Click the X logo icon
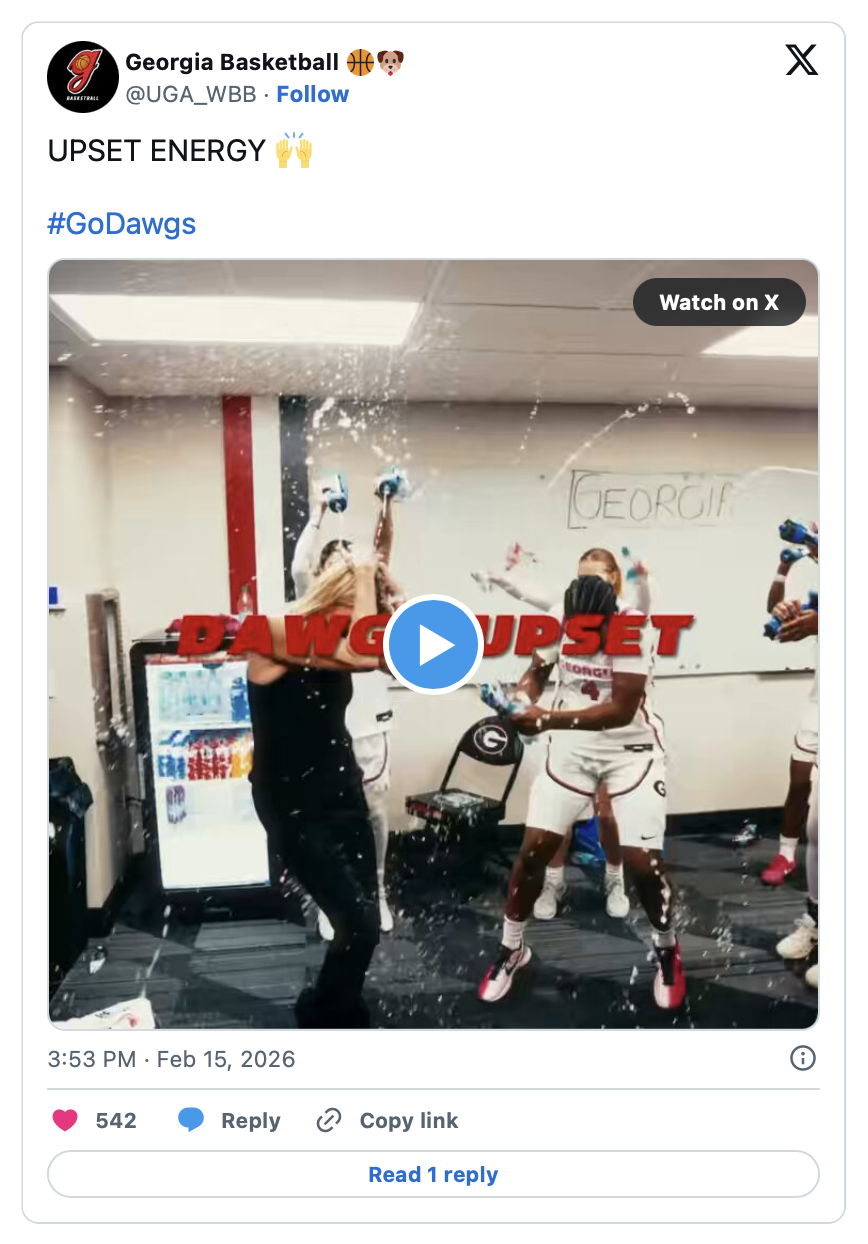 801,62
